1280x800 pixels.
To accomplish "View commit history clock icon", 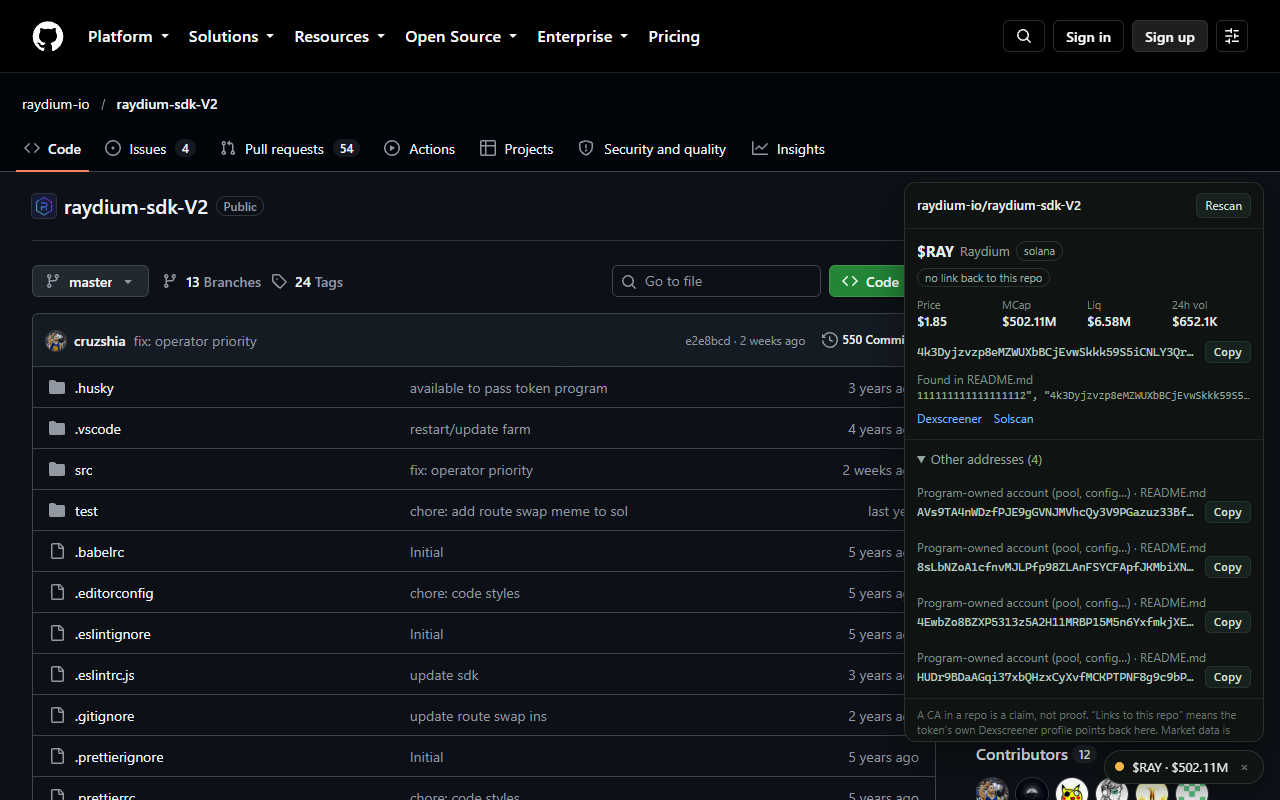I will click(x=830, y=340).
